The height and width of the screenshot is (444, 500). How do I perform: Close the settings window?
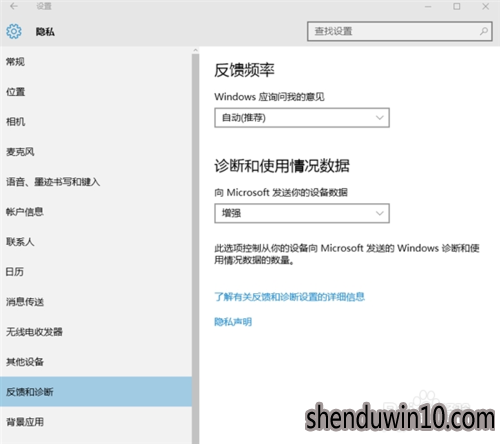click(x=485, y=6)
